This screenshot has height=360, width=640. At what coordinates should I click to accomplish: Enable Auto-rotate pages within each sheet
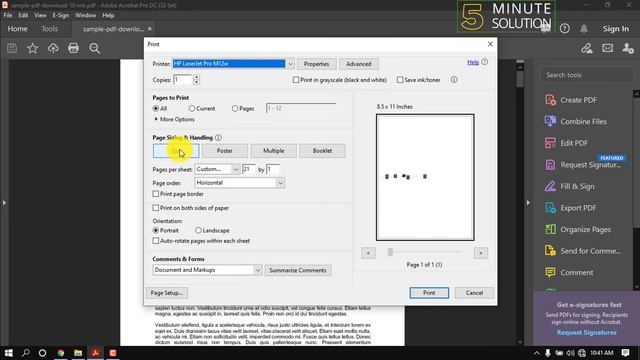tap(156, 241)
